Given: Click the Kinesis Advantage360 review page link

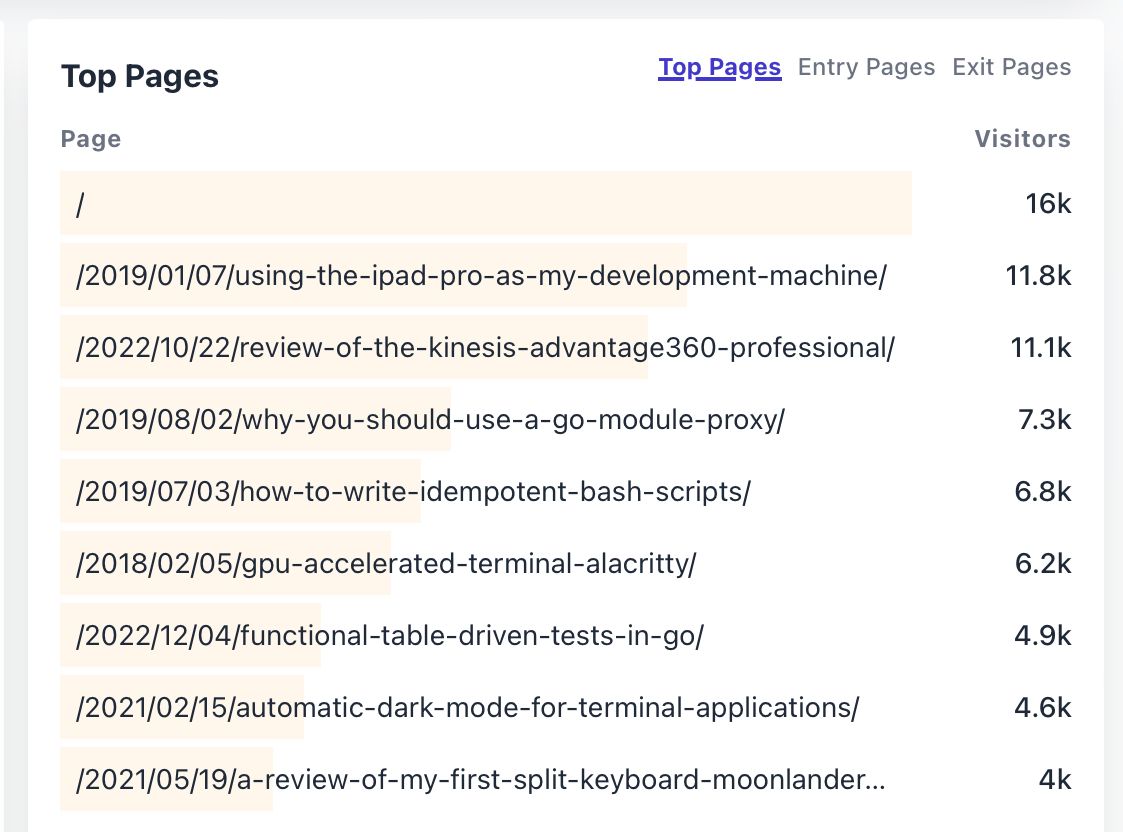Looking at the screenshot, I should (485, 348).
